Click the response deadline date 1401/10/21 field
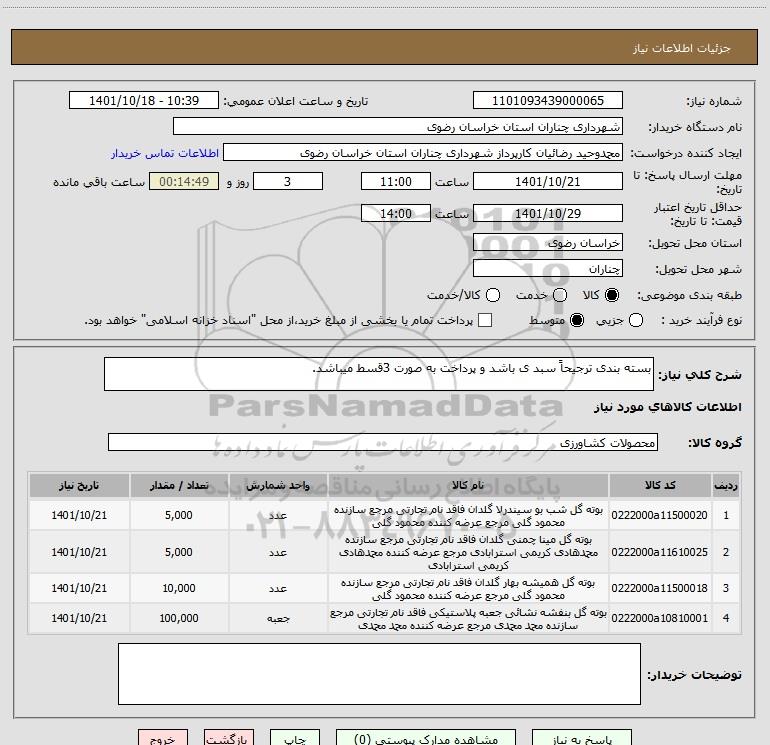Screen dimensions: 770x745 click(548, 181)
